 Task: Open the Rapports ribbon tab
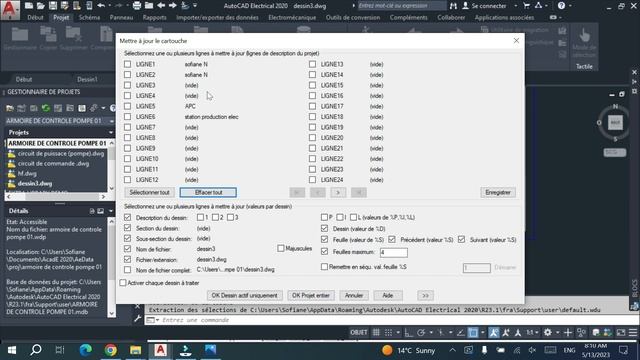coord(154,18)
